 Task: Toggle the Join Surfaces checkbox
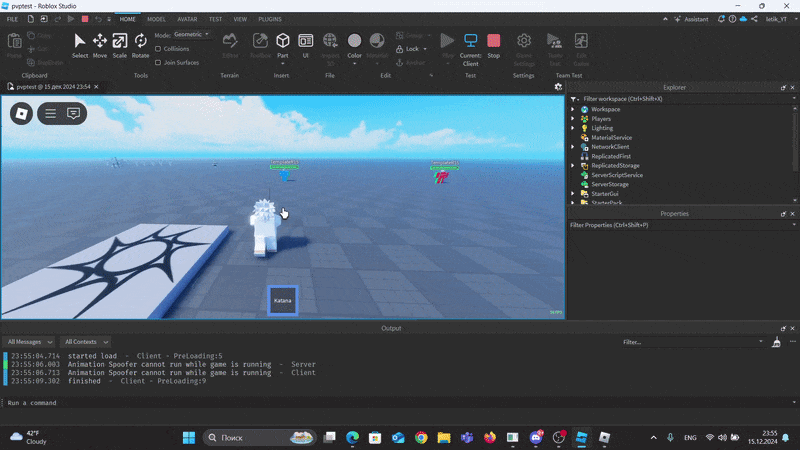158,63
